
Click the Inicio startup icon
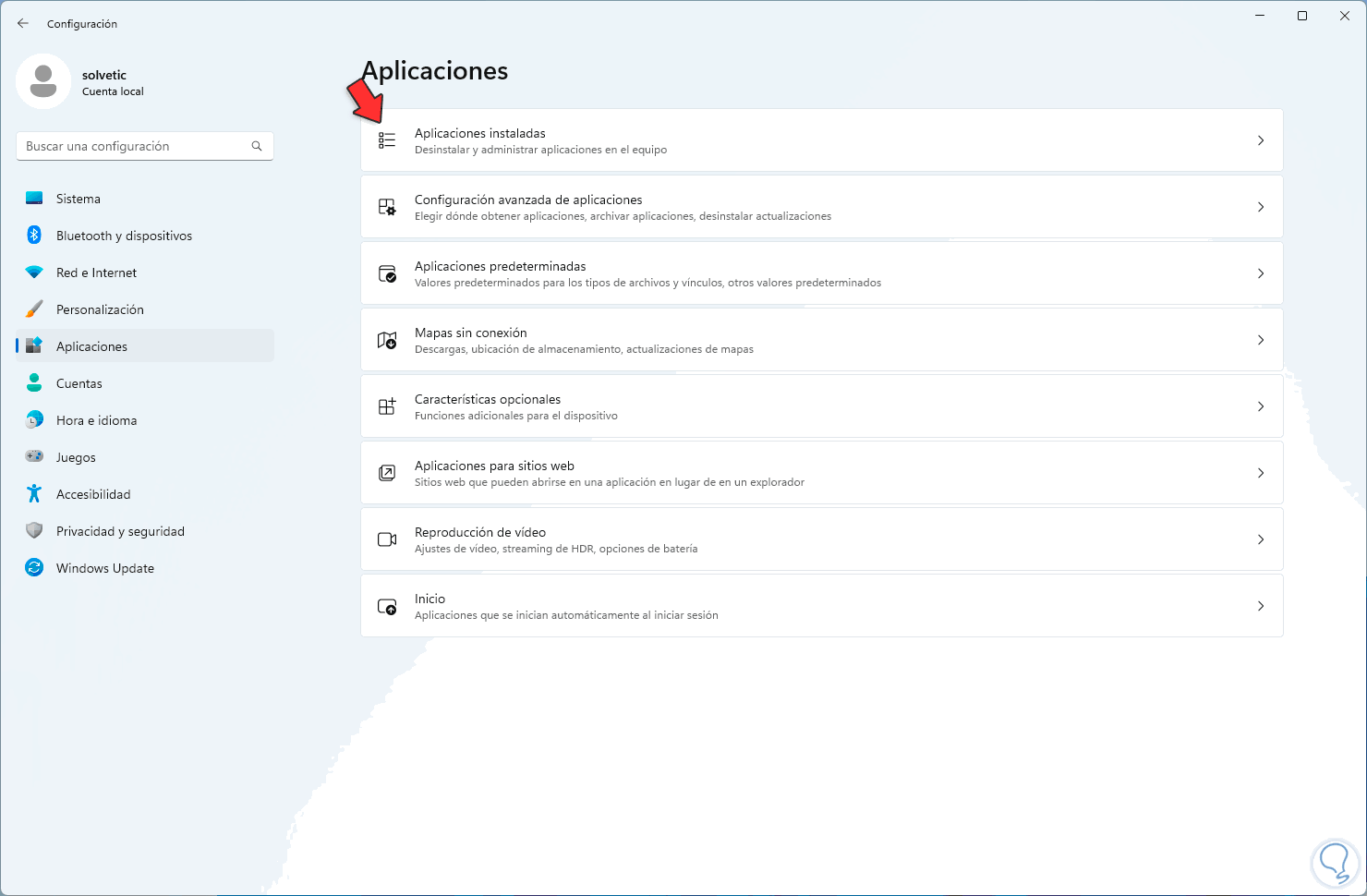pos(387,606)
